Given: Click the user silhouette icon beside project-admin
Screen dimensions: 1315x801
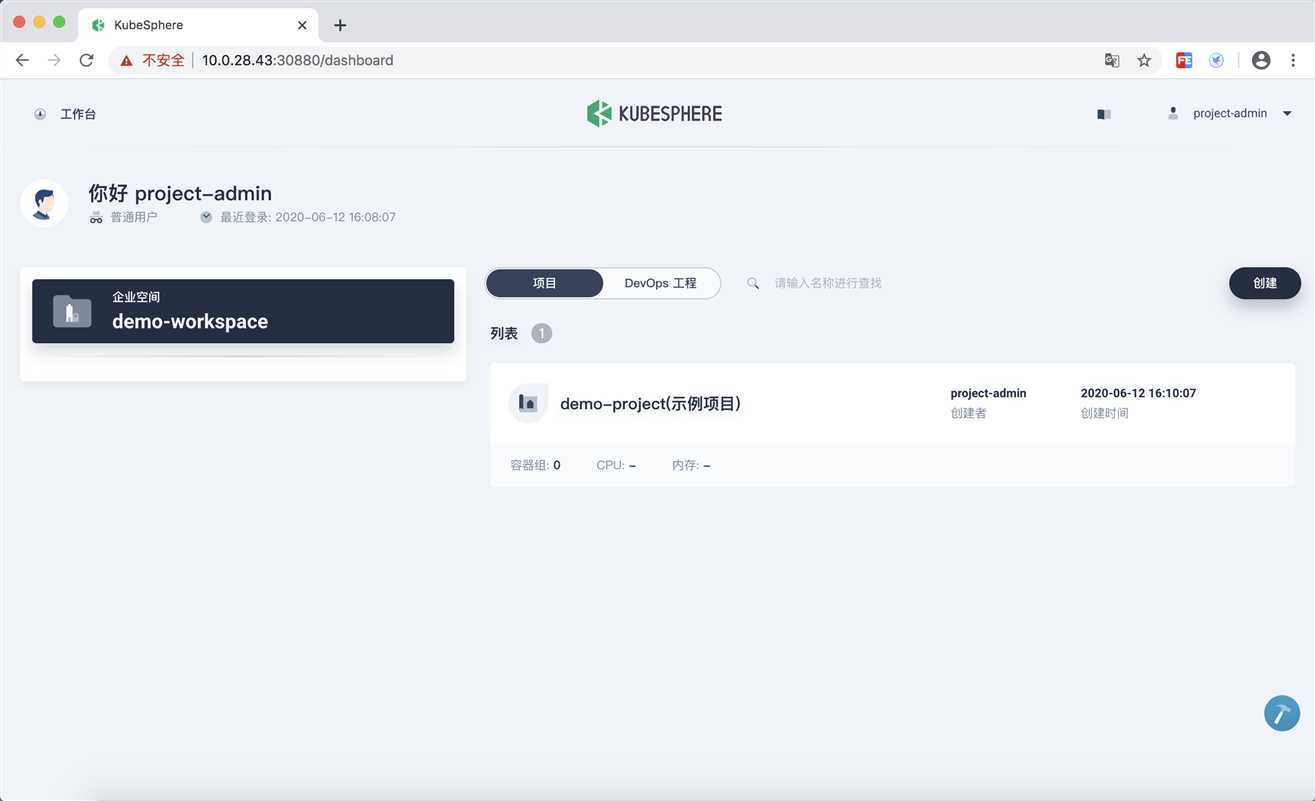Looking at the screenshot, I should (1173, 113).
